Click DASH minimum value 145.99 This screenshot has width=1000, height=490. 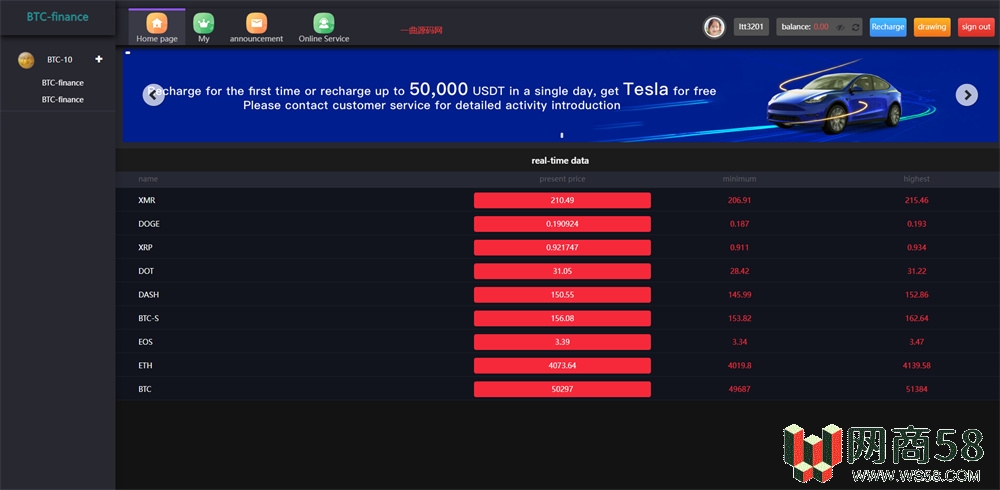pos(739,295)
